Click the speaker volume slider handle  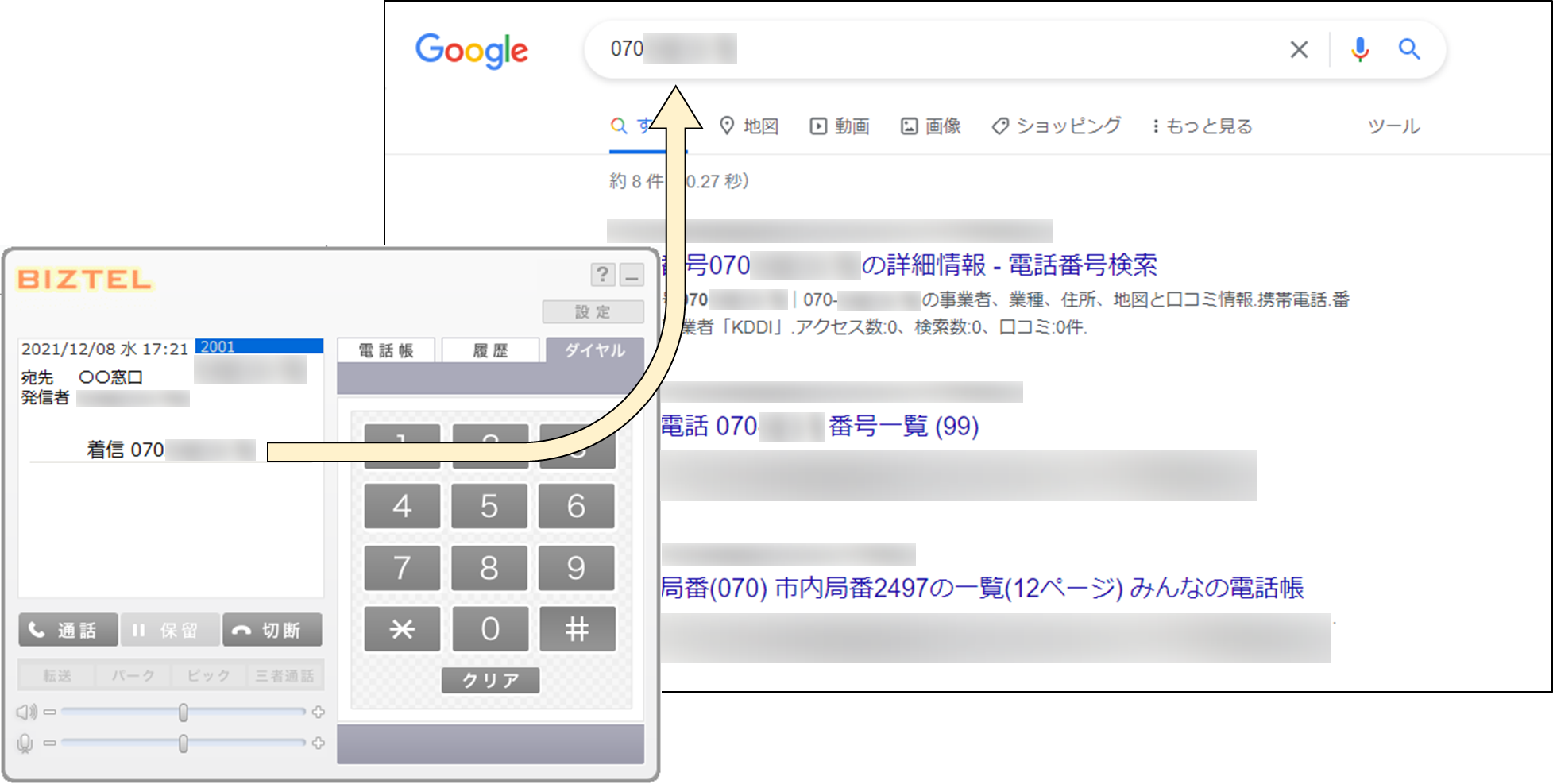pyautogui.click(x=184, y=713)
